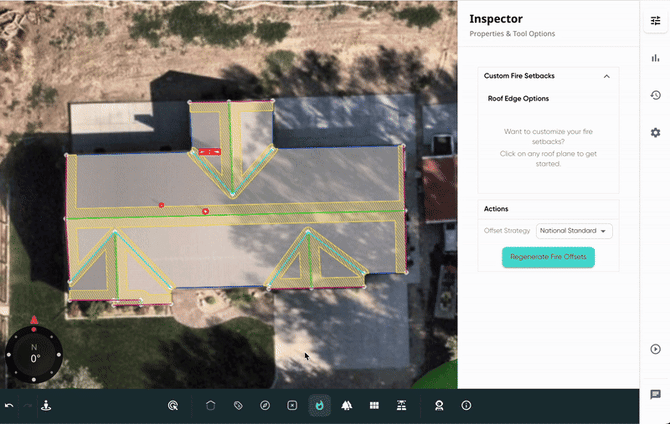This screenshot has height=424, width=670.
Task: Click Regenerate Fire Offsets button
Action: (x=548, y=257)
